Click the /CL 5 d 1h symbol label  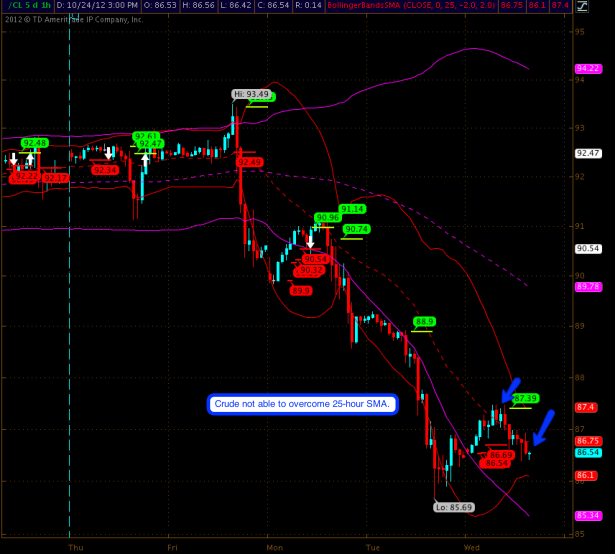pos(31,6)
